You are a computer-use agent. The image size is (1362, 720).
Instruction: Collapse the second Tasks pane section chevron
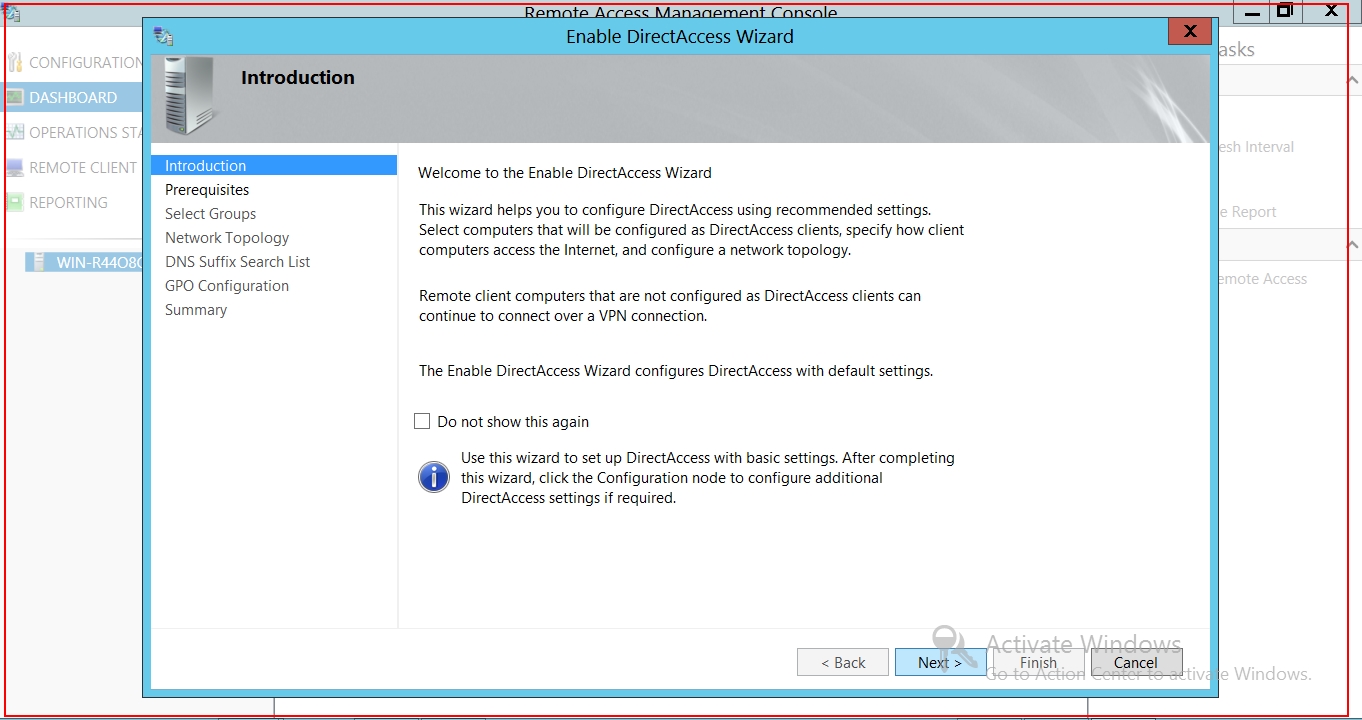(x=1352, y=244)
